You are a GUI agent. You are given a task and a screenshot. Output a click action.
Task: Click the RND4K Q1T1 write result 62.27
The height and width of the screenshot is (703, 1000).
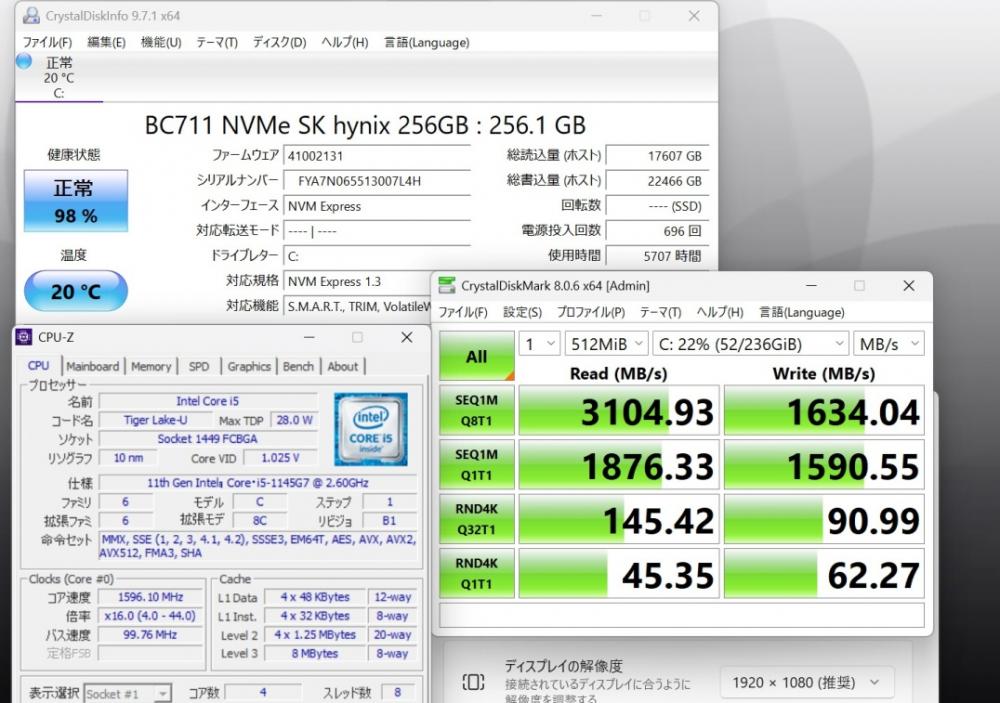point(824,574)
